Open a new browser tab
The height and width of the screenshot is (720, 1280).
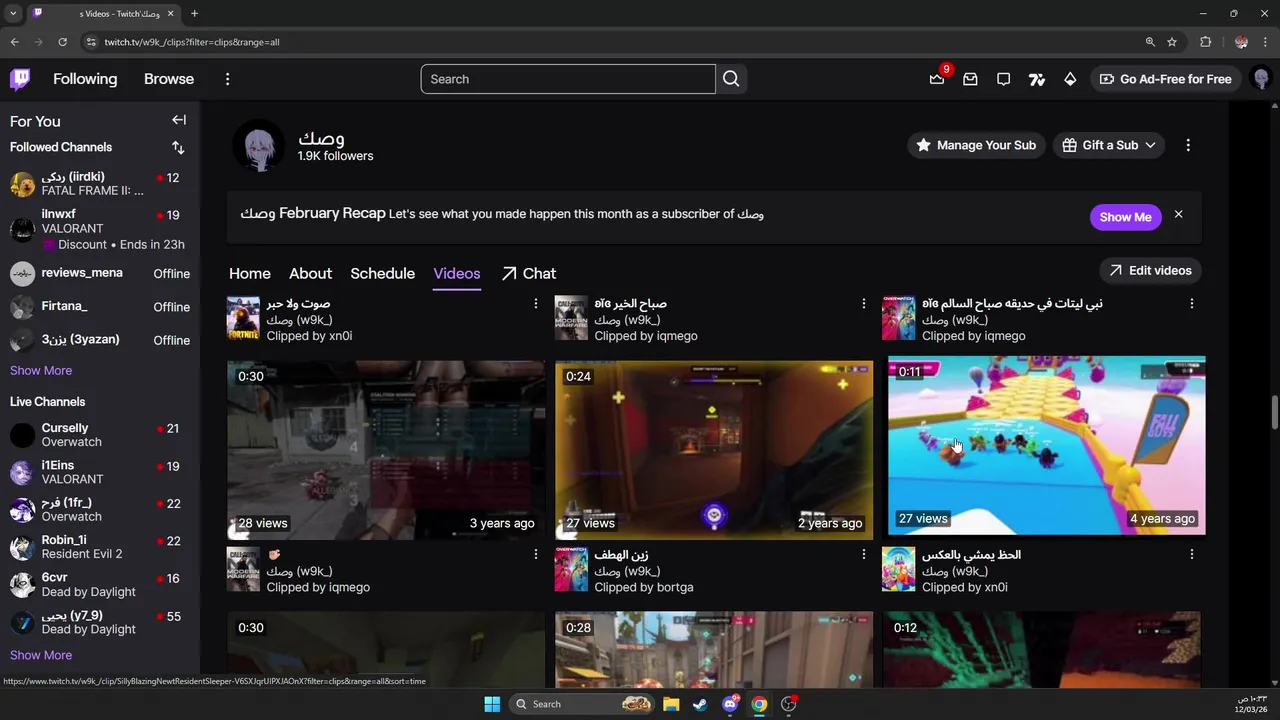tap(194, 13)
